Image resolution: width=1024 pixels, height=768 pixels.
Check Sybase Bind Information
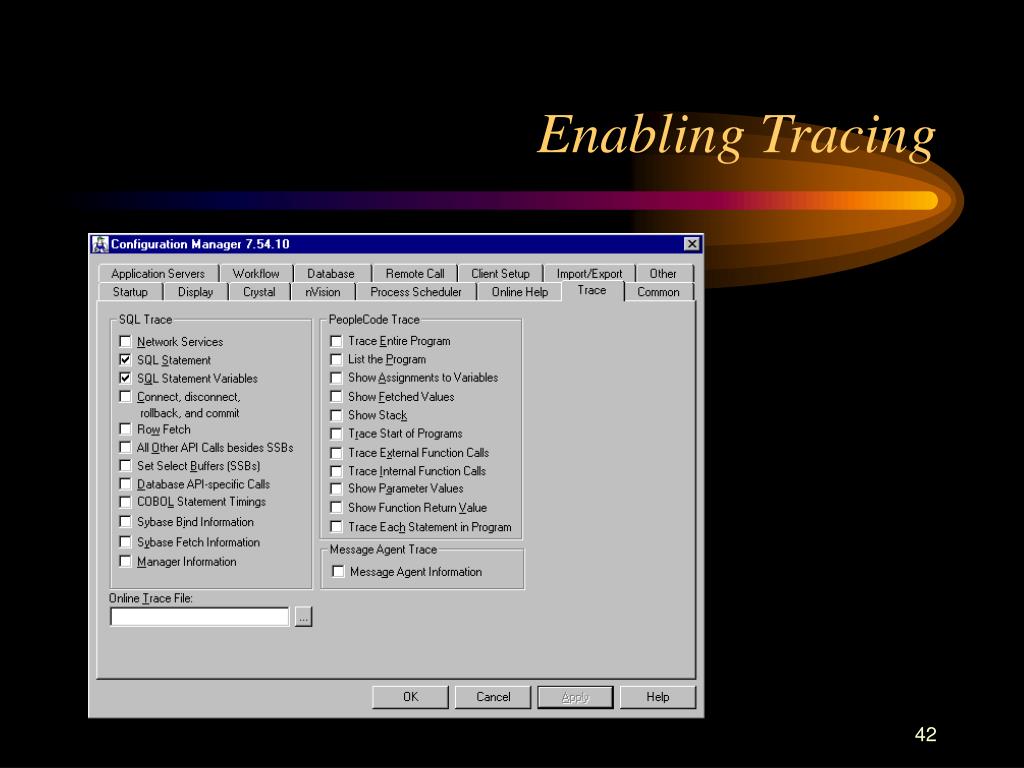[125, 522]
